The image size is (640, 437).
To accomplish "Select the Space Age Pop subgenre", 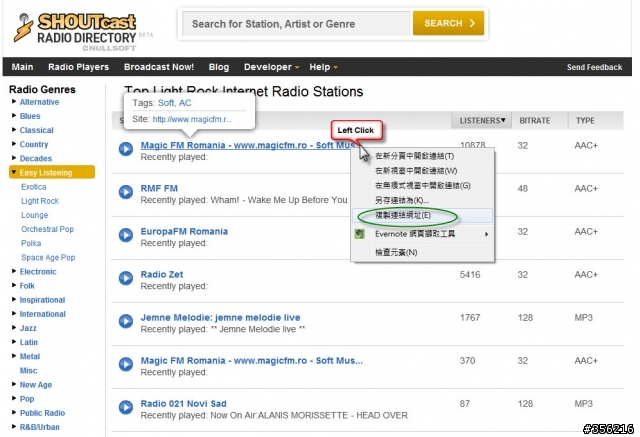I will 48,257.
